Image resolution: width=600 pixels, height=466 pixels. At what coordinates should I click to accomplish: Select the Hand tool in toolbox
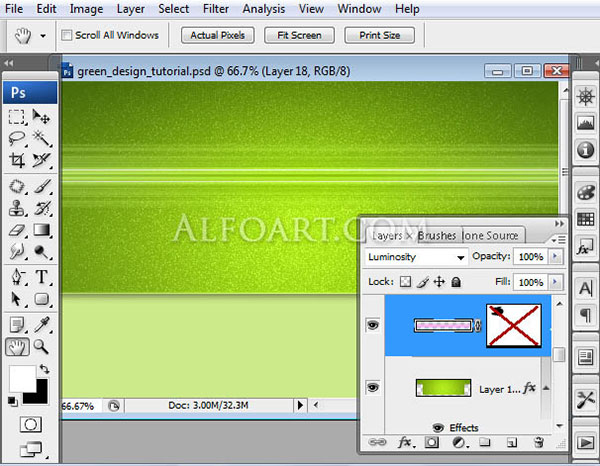pos(17,347)
